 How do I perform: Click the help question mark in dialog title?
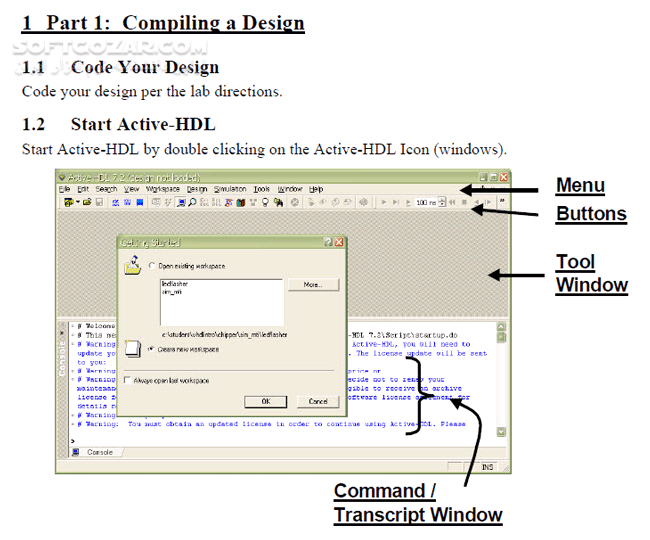click(328, 243)
